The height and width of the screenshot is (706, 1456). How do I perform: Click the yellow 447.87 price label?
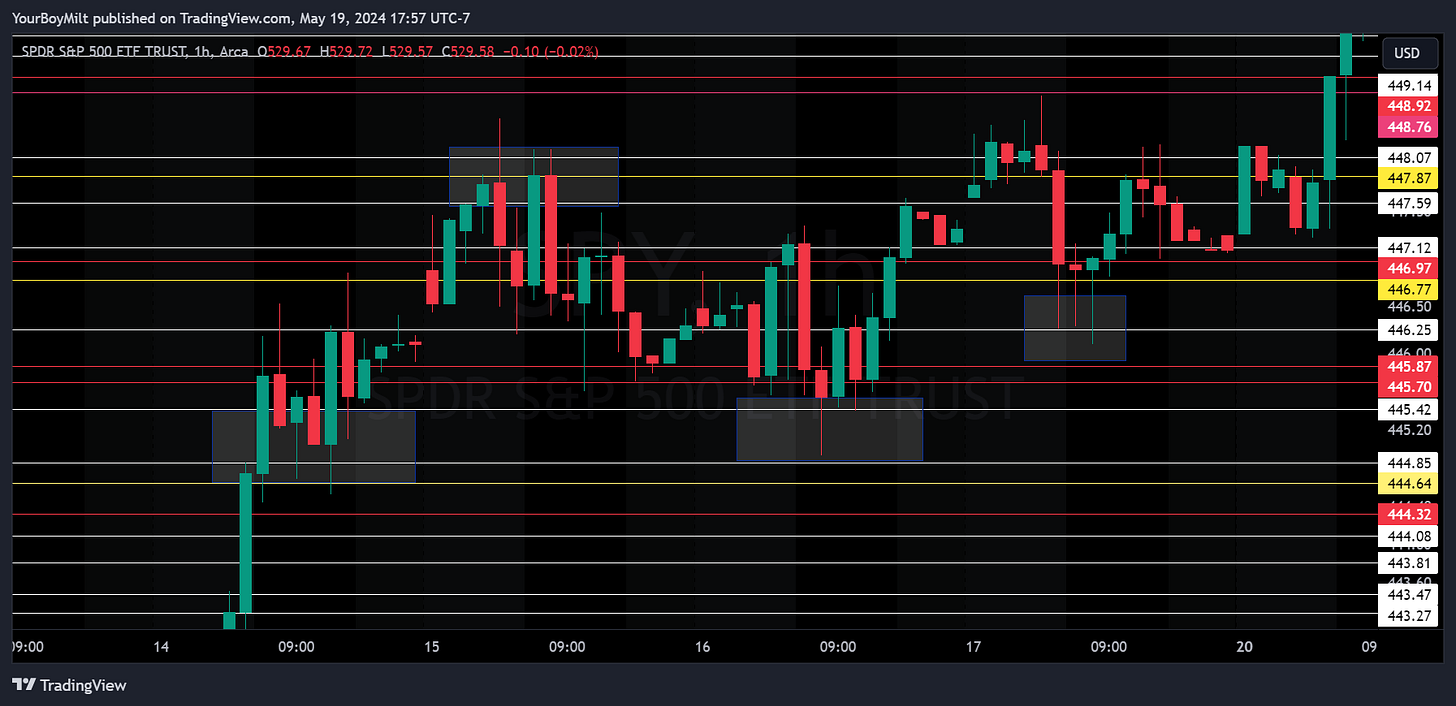[1407, 178]
